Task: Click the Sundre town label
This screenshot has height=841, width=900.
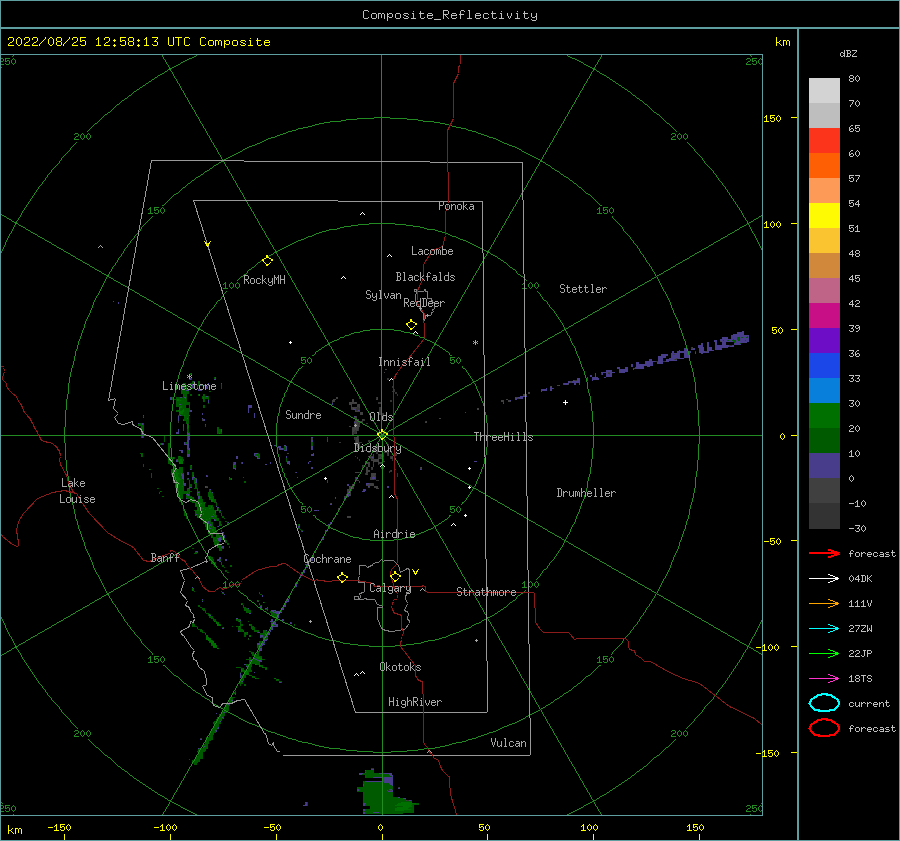Action: tap(303, 414)
